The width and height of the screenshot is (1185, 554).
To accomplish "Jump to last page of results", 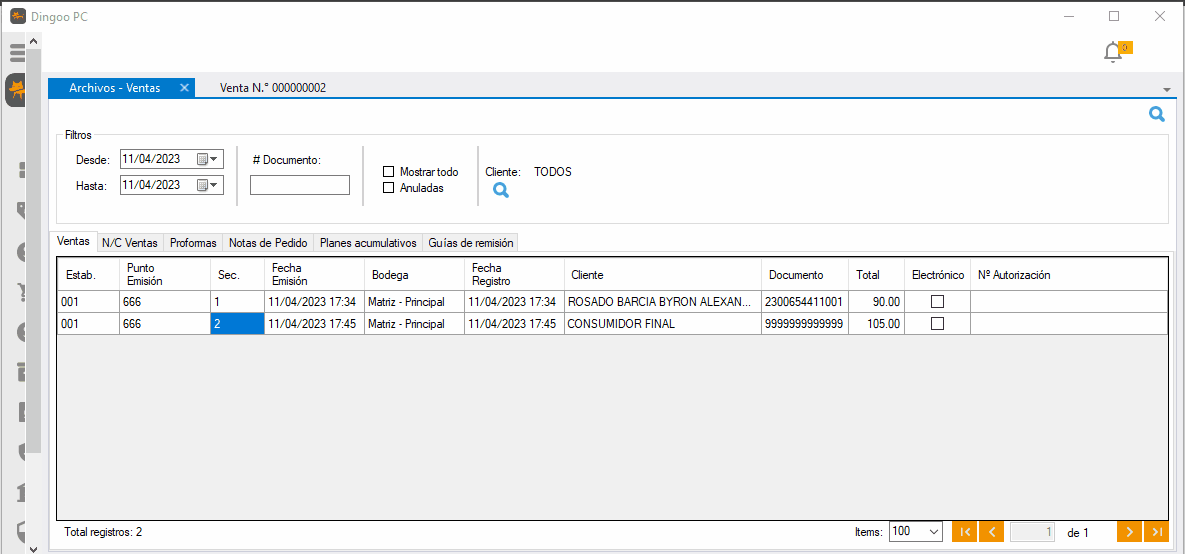I will [x=1156, y=532].
